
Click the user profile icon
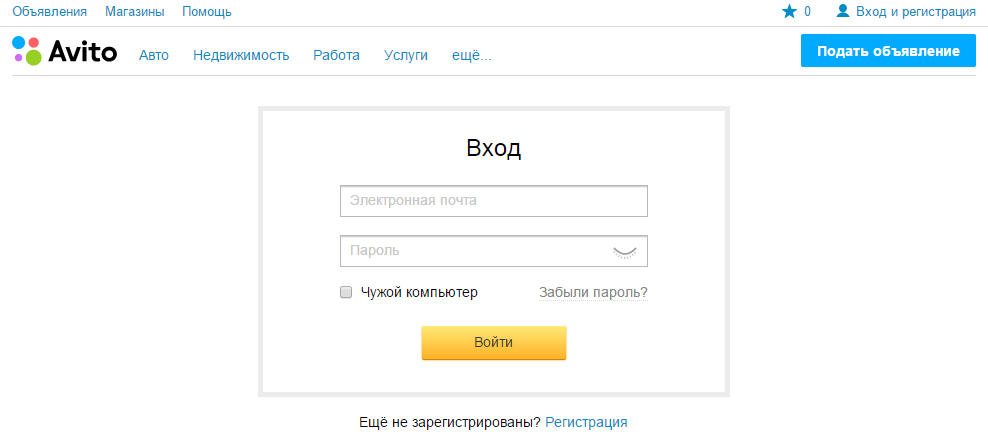tap(843, 11)
